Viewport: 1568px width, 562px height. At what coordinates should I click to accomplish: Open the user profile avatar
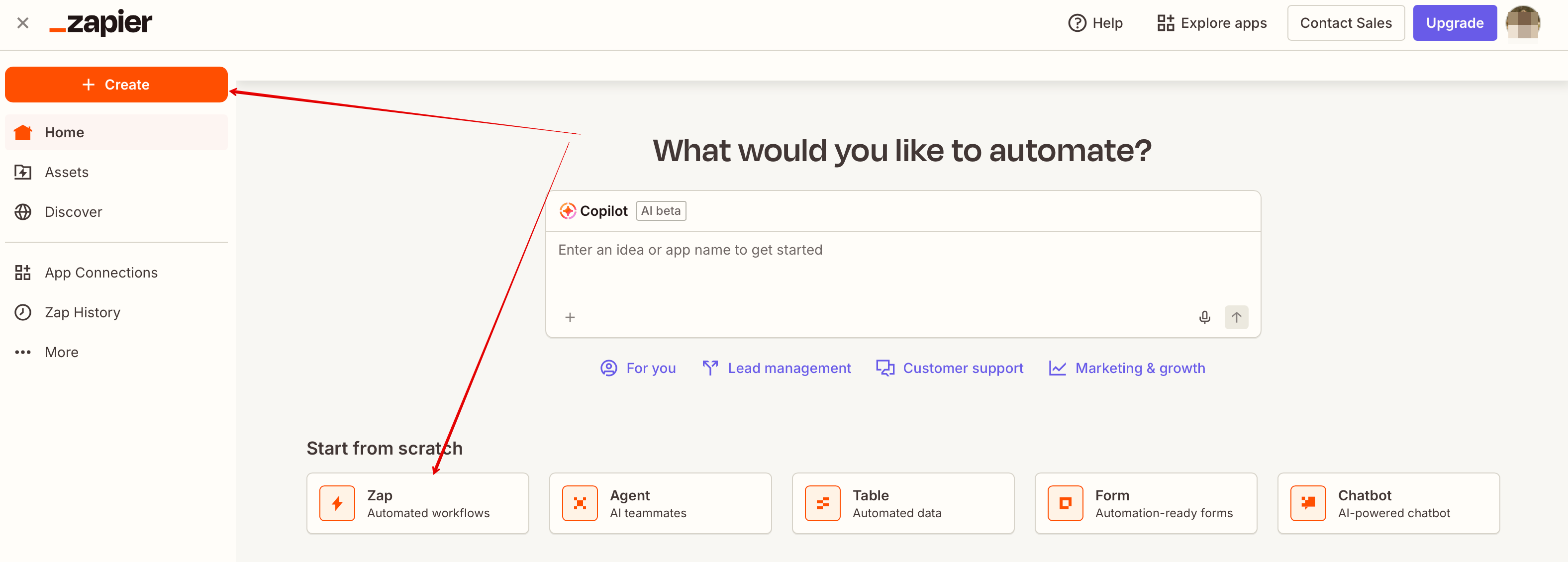[1522, 23]
